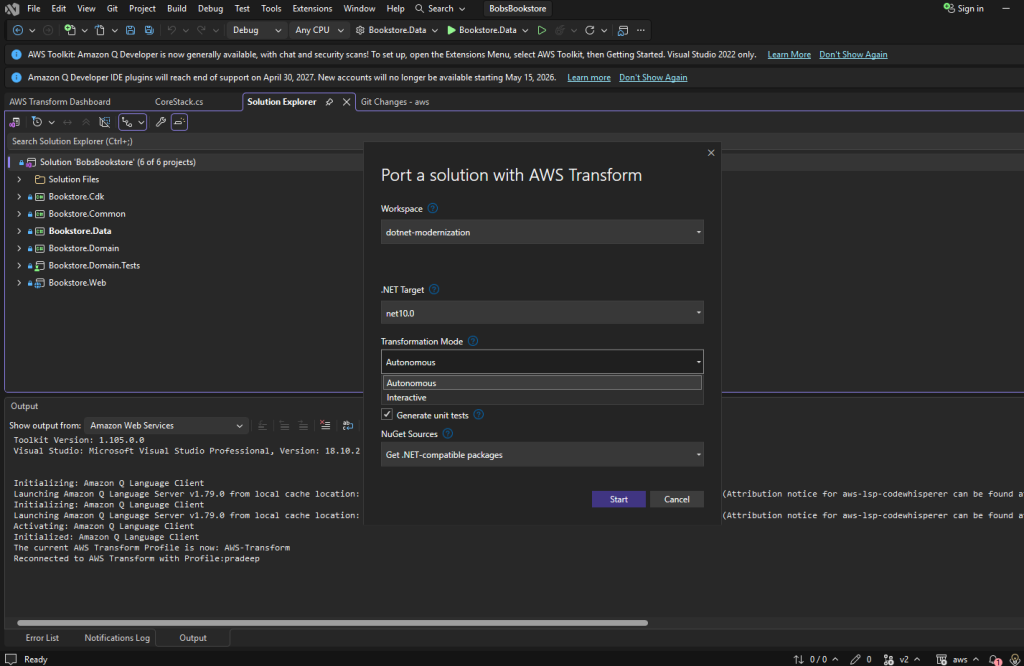
Task: Click the Workspace help question icon
Action: click(432, 208)
